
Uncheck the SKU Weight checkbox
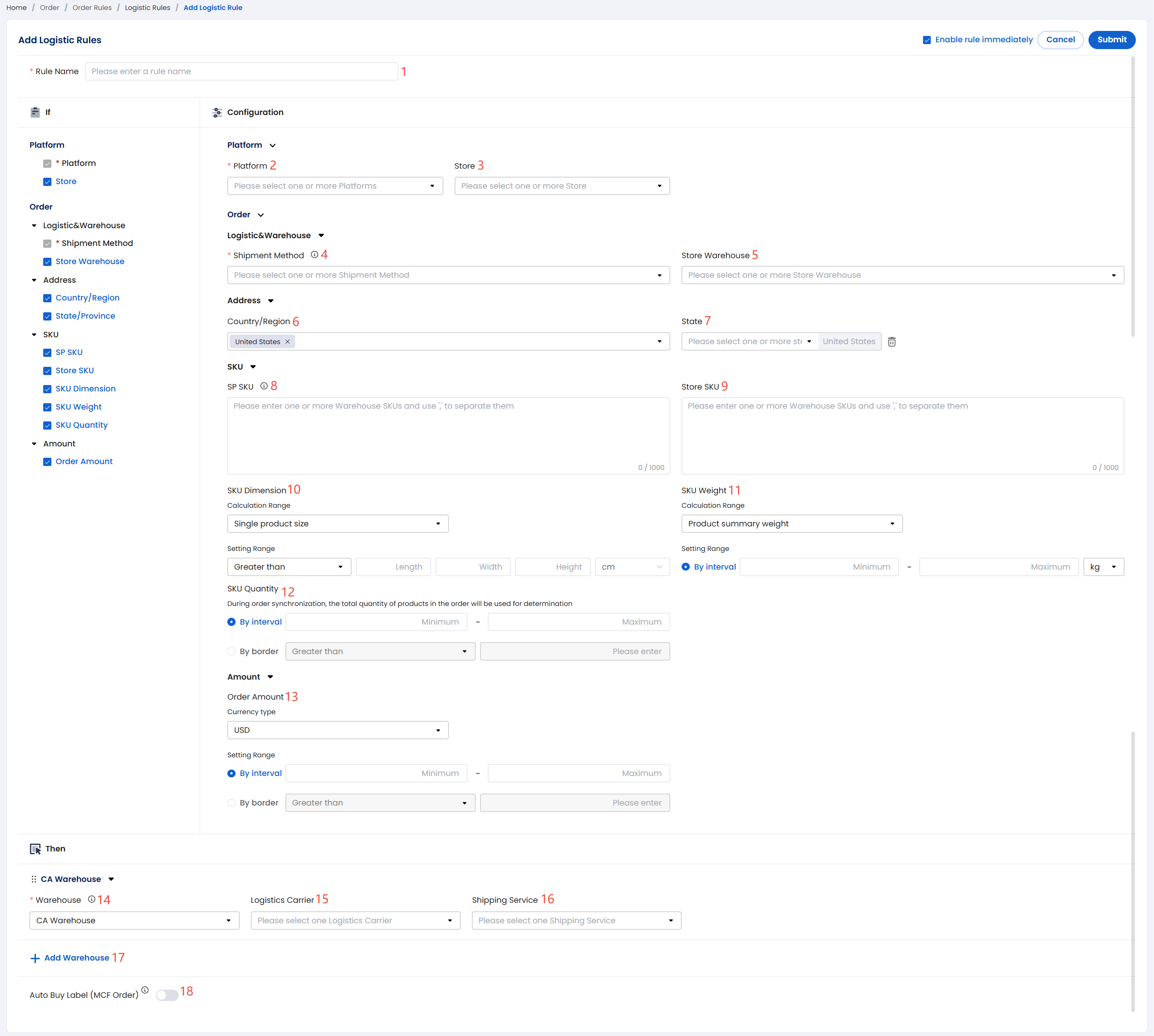pyautogui.click(x=47, y=408)
